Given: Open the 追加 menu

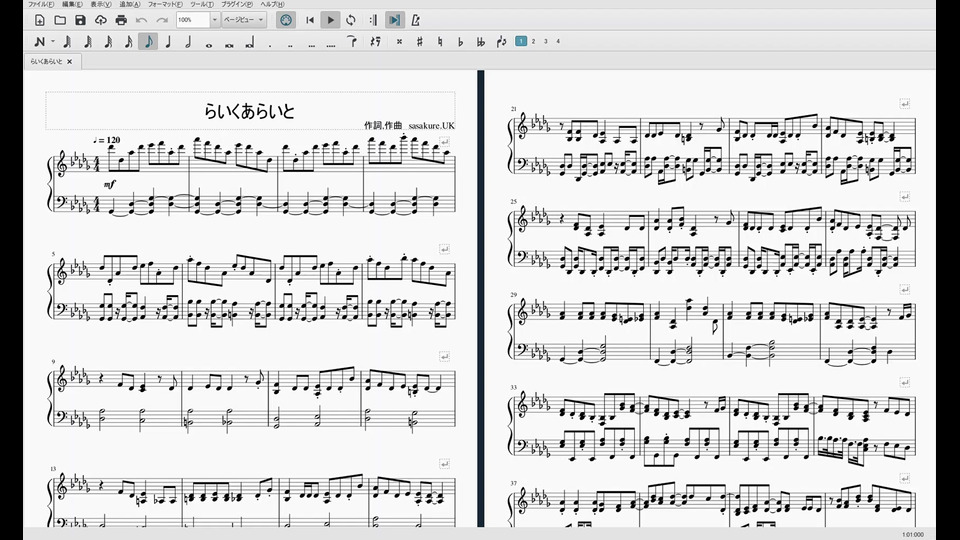Looking at the screenshot, I should [x=129, y=4].
